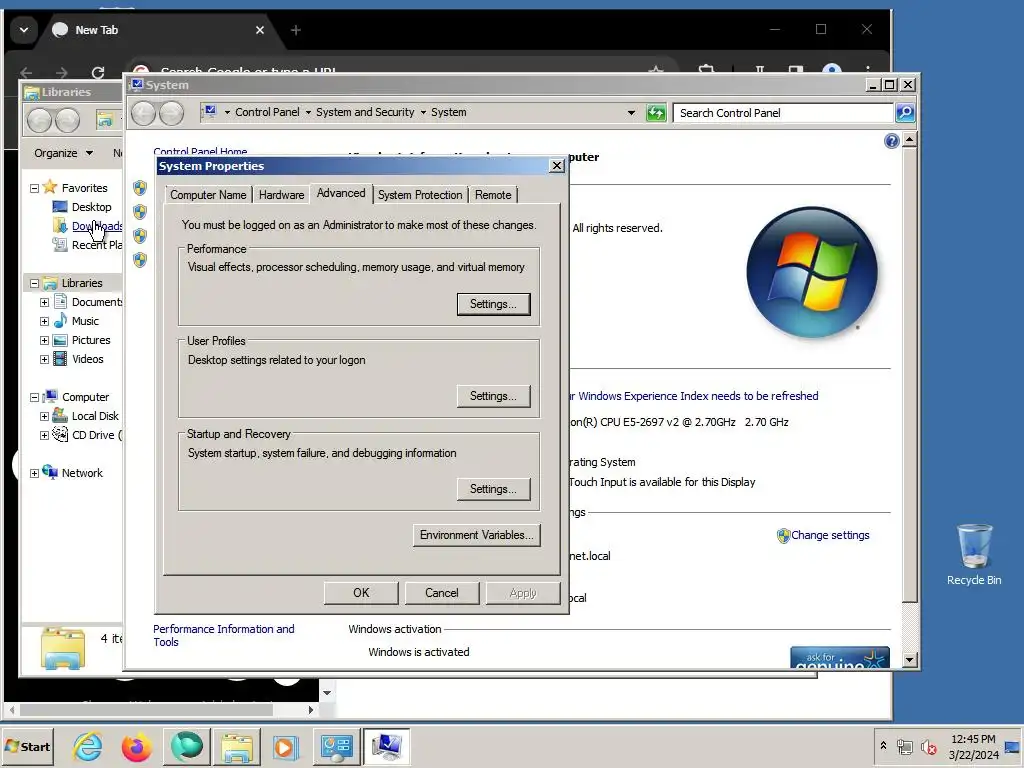Open the green browser icon on taskbar

coord(187,746)
